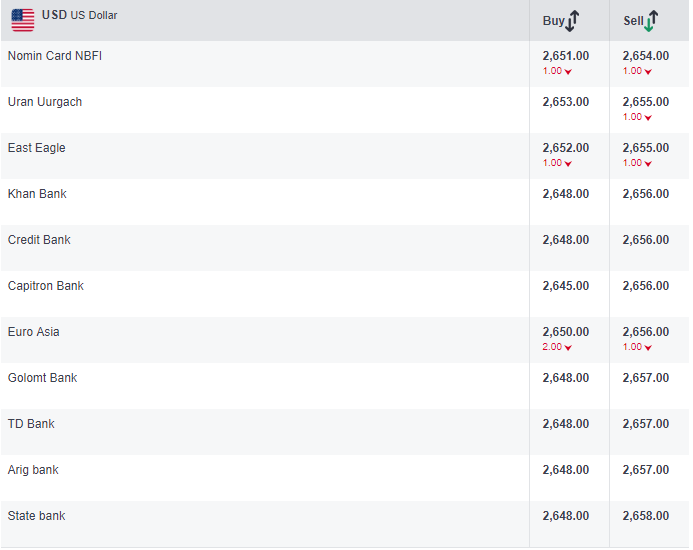Sort by Buy rate arrows icon
The height and width of the screenshot is (550, 693).
point(573,21)
